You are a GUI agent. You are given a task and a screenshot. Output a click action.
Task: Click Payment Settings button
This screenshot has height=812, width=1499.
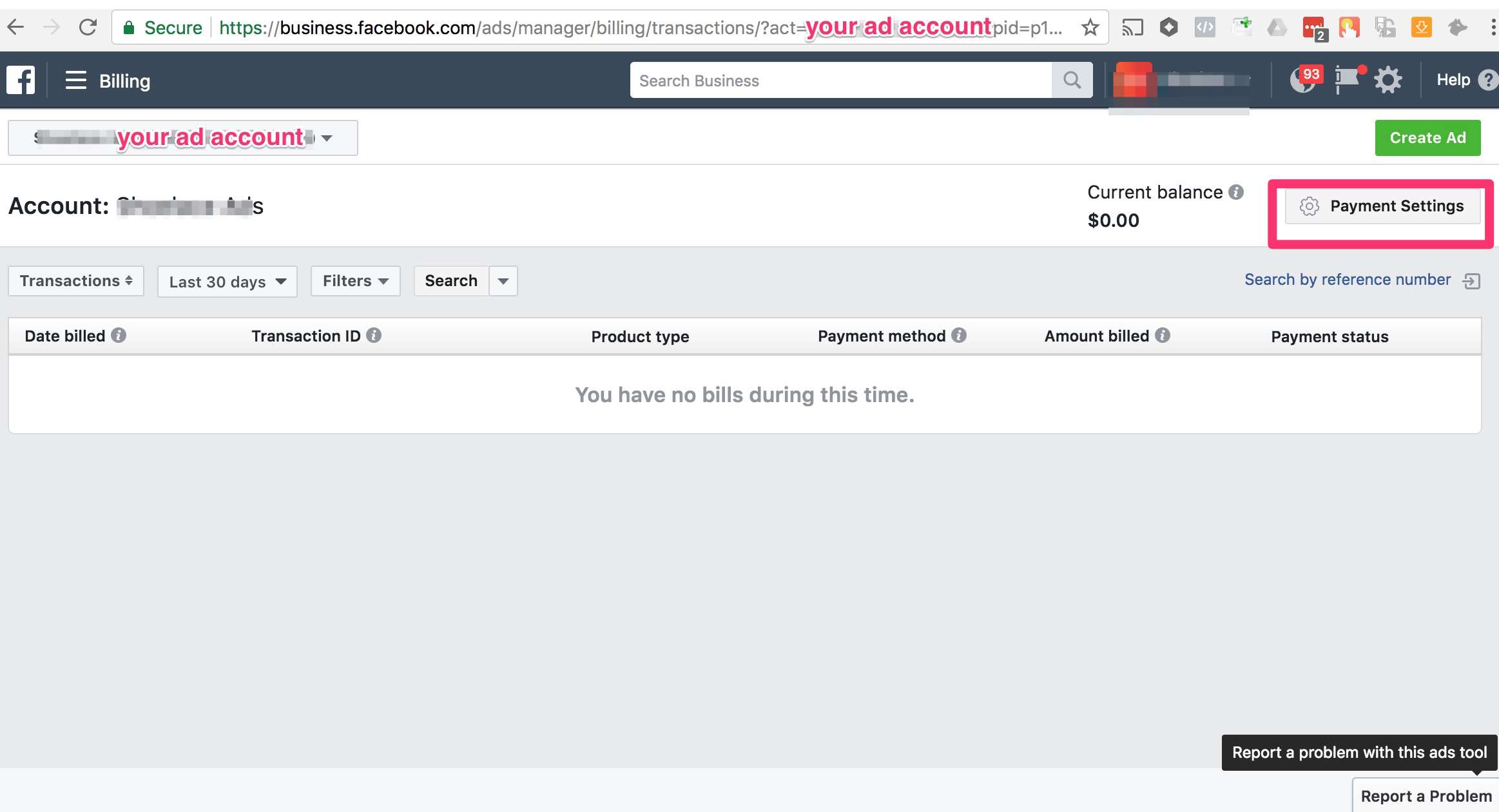point(1382,206)
